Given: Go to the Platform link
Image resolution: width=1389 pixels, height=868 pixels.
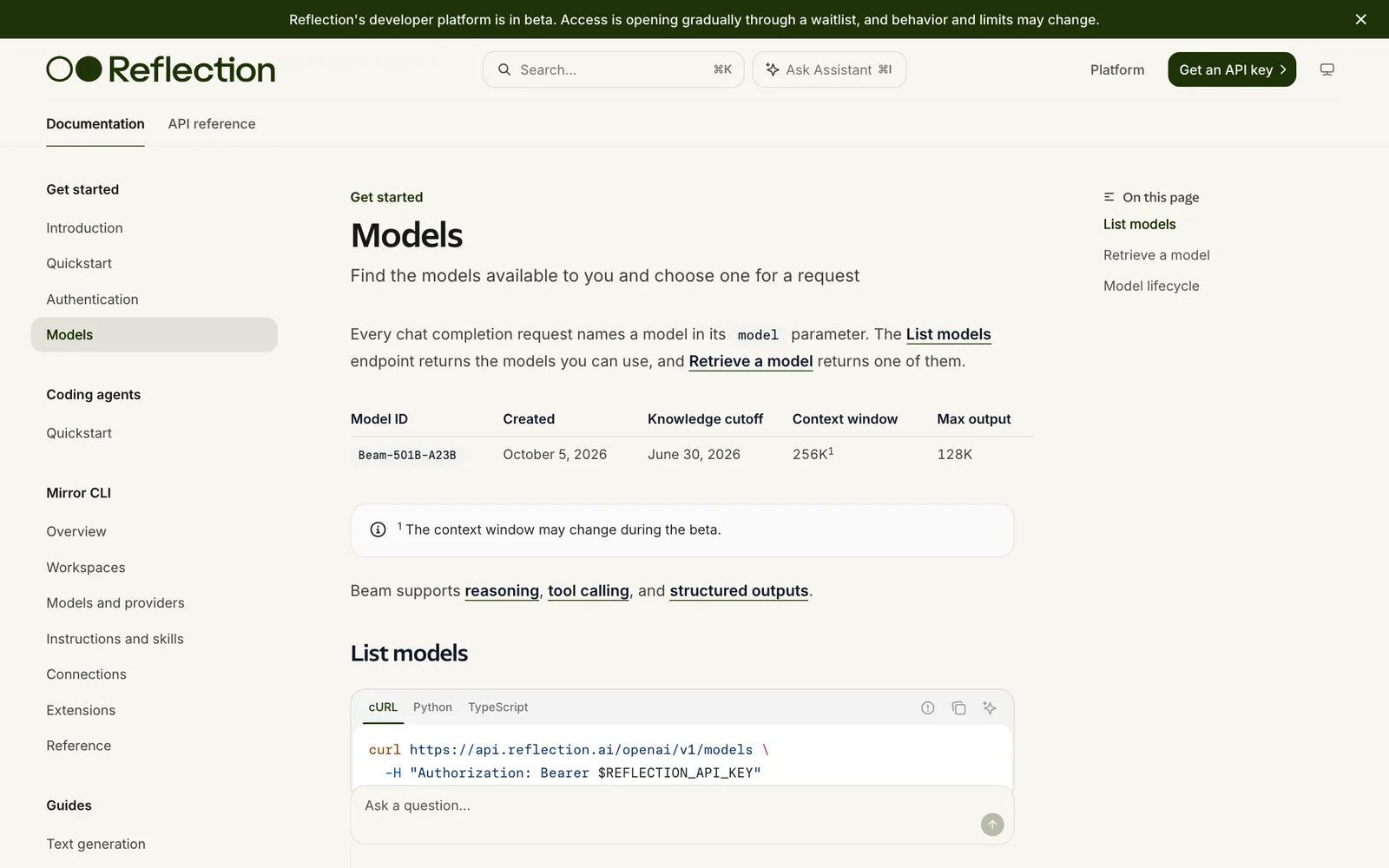Looking at the screenshot, I should [x=1117, y=69].
